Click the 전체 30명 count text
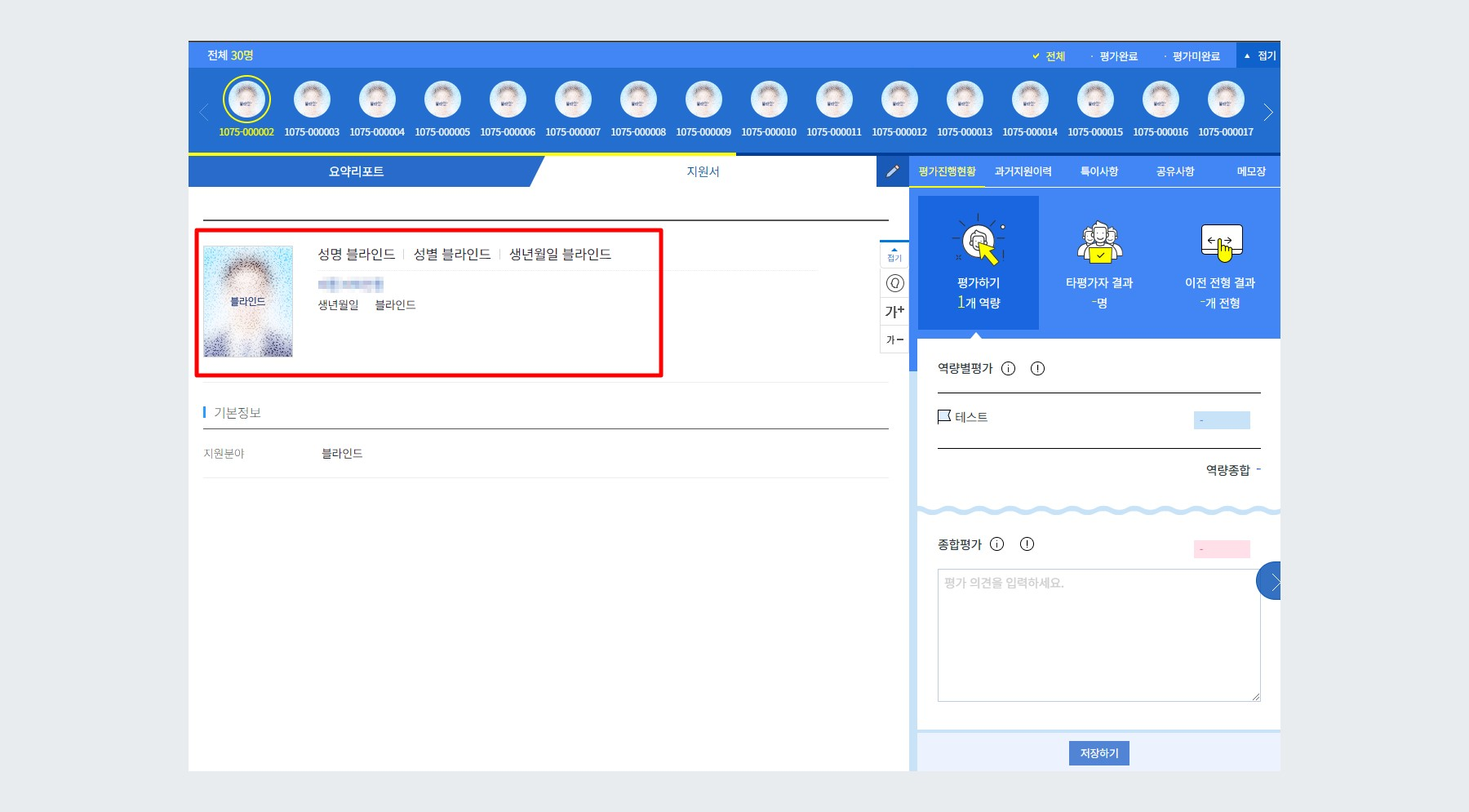 coord(230,55)
